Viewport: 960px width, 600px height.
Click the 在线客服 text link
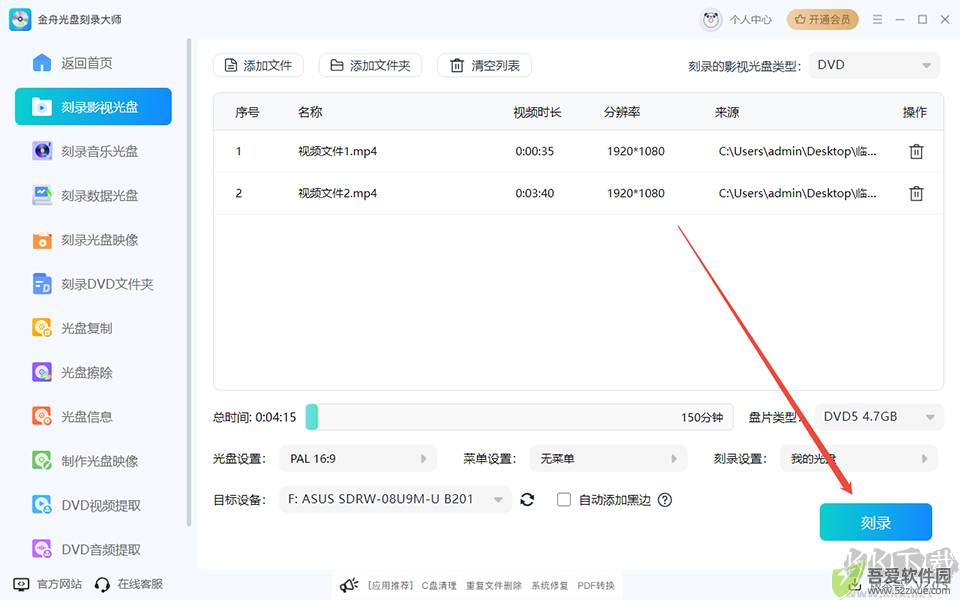pos(140,584)
